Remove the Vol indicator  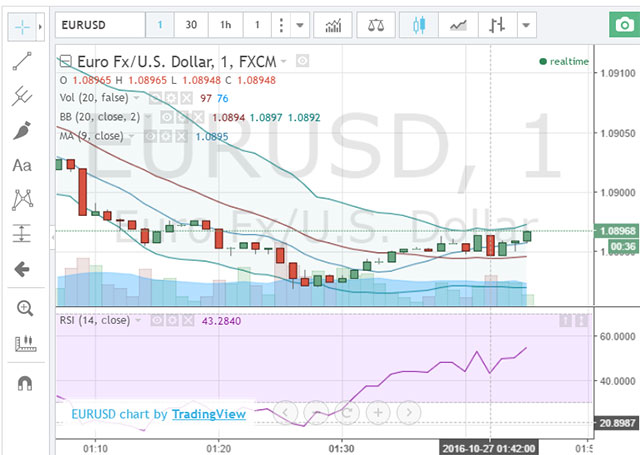click(187, 98)
